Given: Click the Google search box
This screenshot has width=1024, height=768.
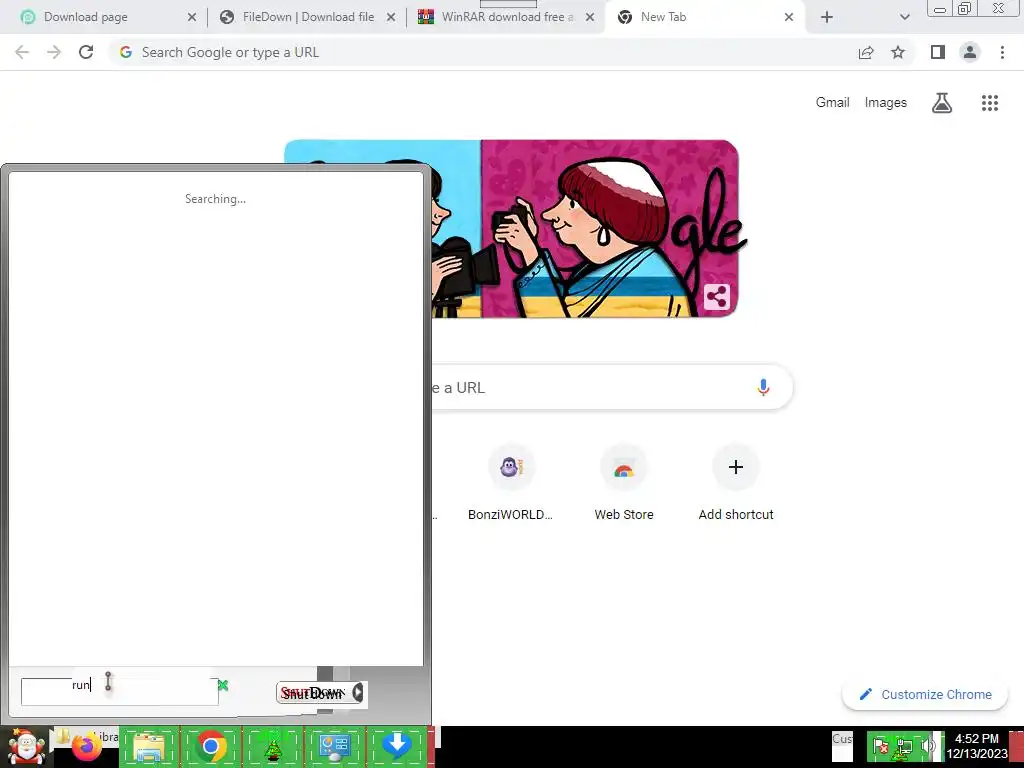Looking at the screenshot, I should 611,387.
